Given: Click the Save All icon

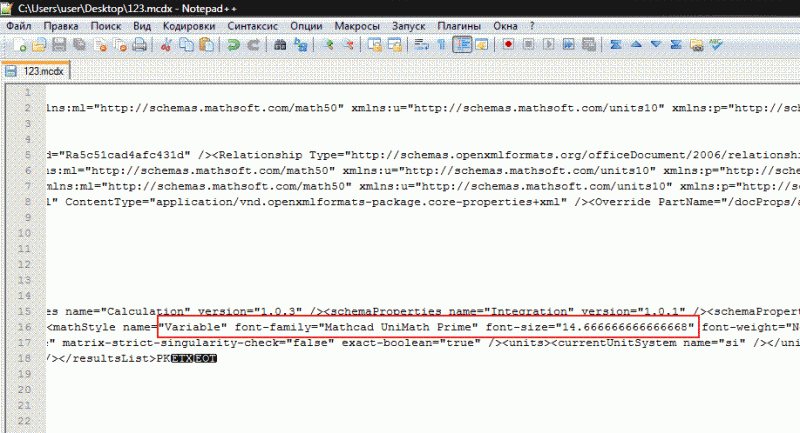Looking at the screenshot, I should pyautogui.click(x=79, y=45).
